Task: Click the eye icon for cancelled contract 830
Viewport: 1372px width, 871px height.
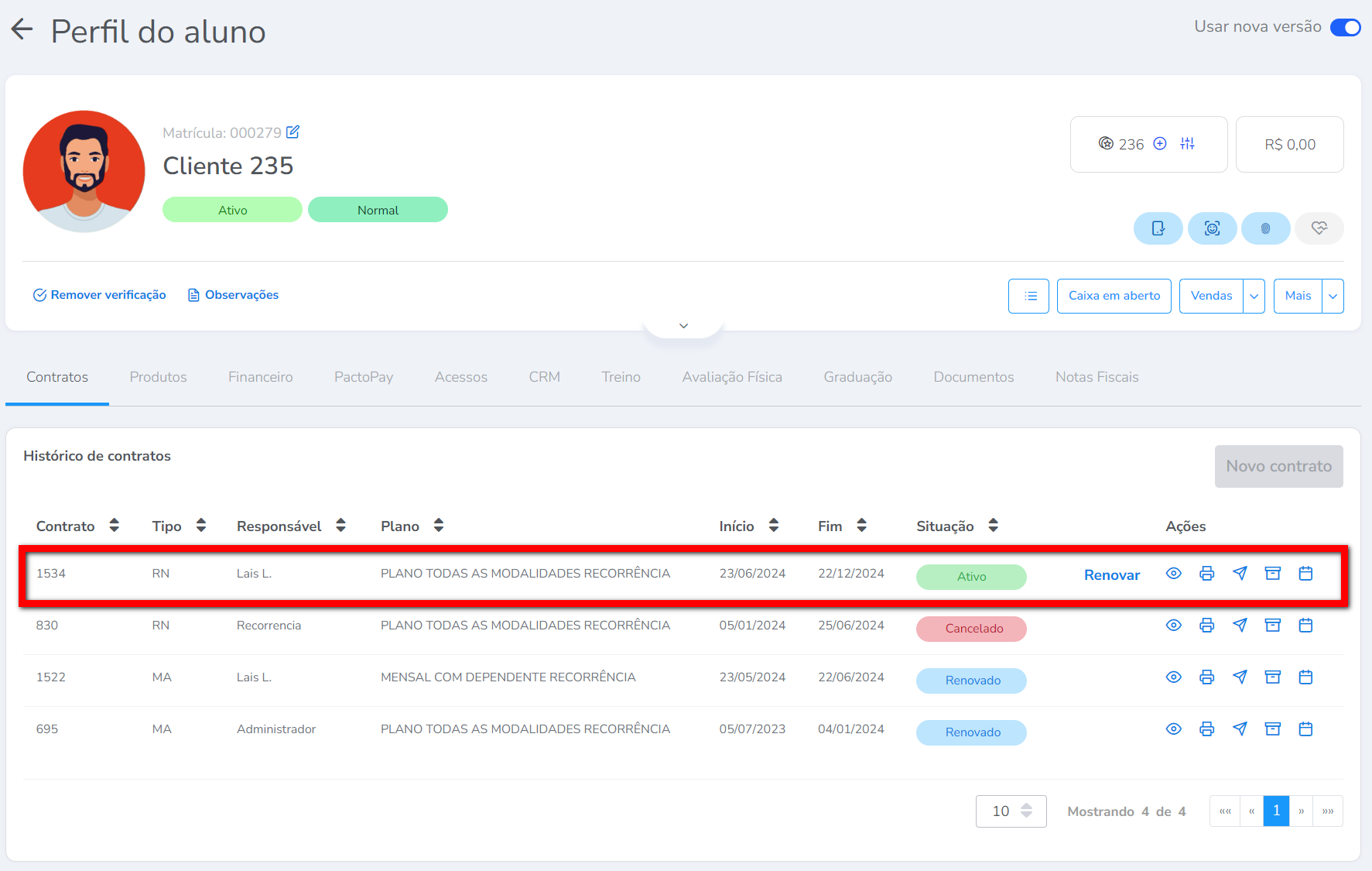Action: pos(1173,626)
